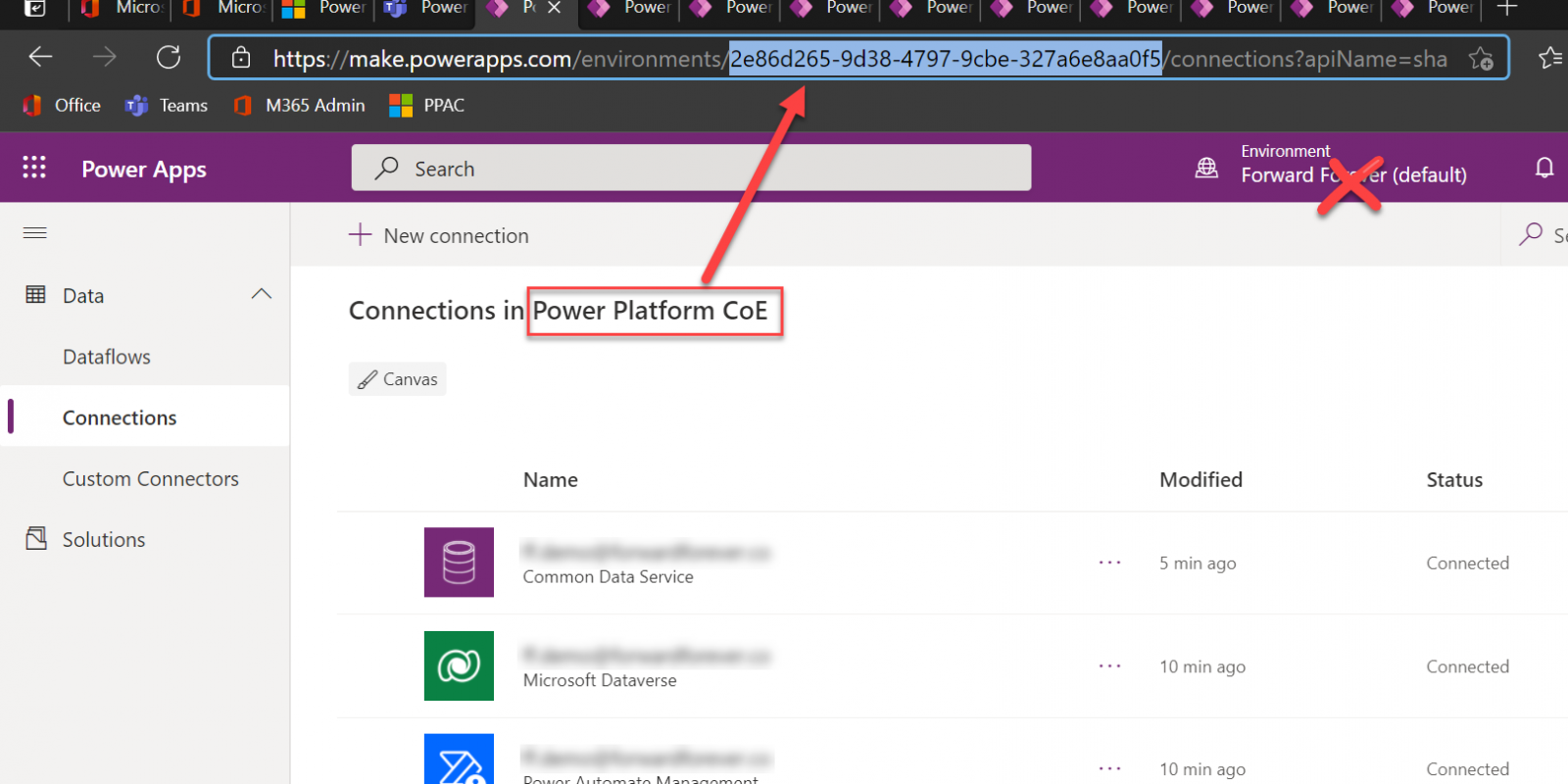Sort by the Status column header
This screenshot has height=784, width=1568.
[1454, 479]
